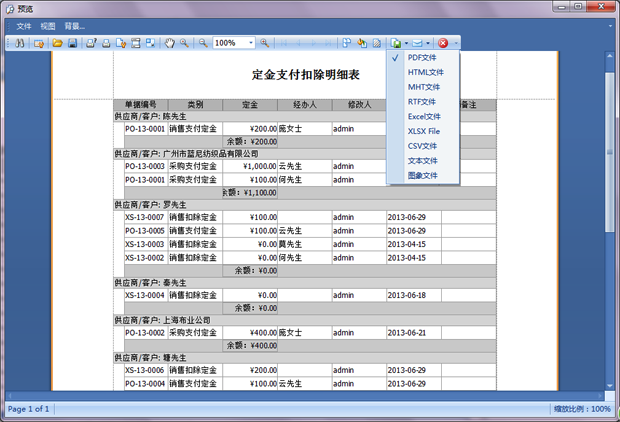Click the vertical scrollbar thumb
620x422 pixels.
pyautogui.click(x=610, y=152)
